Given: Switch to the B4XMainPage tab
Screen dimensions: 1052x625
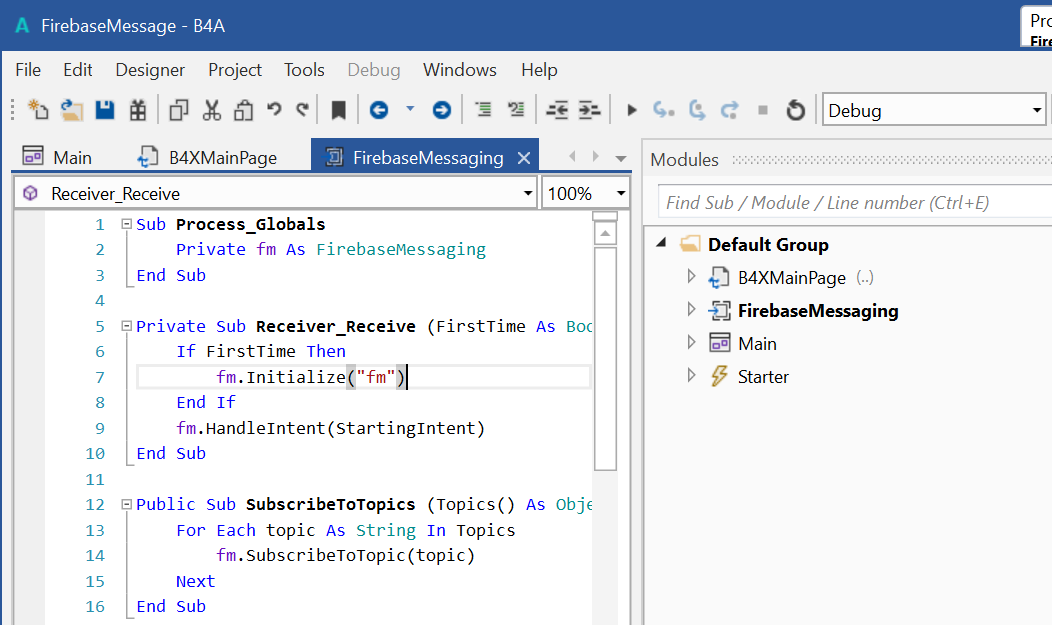Looking at the screenshot, I should point(222,158).
